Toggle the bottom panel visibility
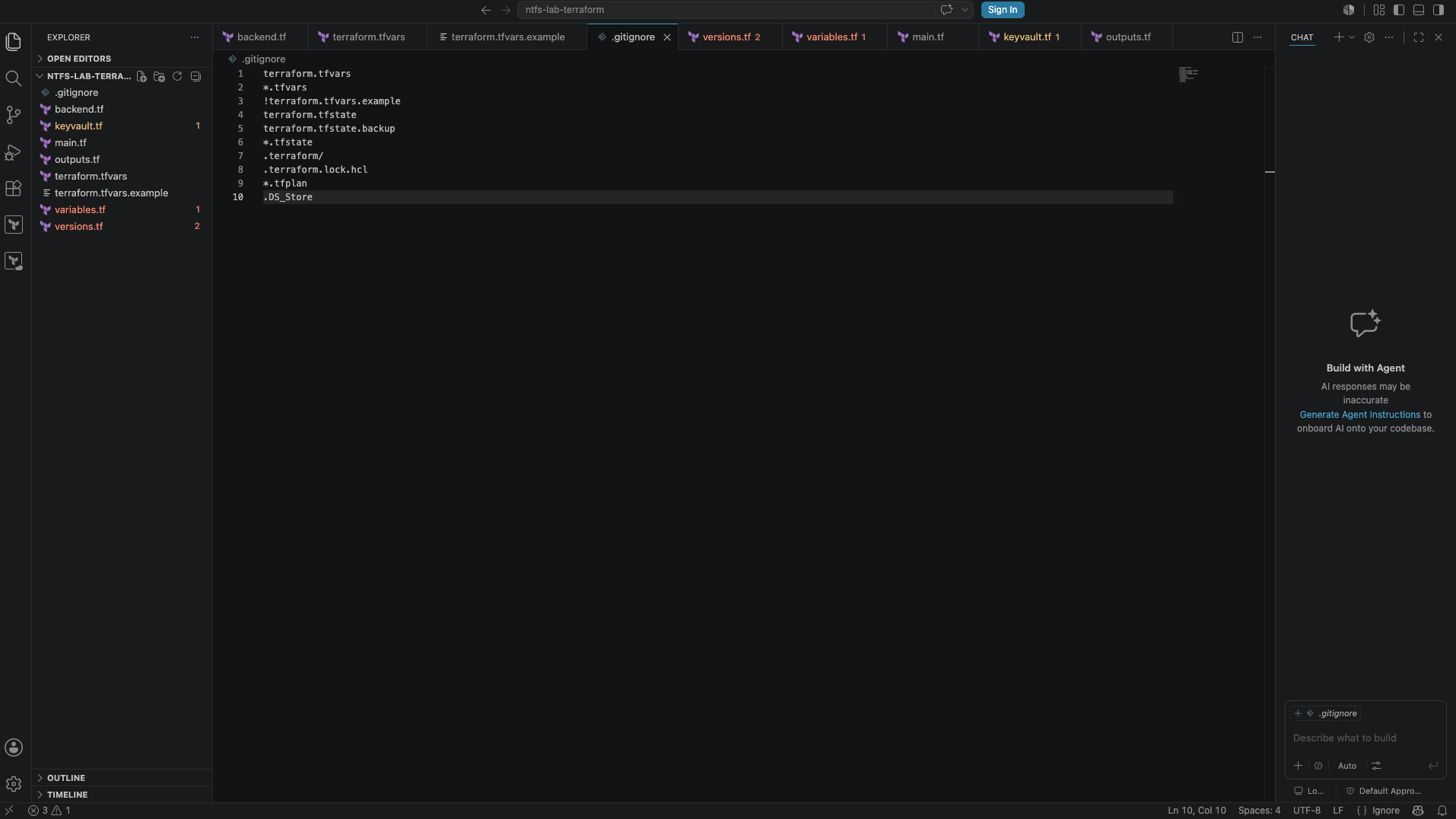This screenshot has height=819, width=1456. (1419, 10)
